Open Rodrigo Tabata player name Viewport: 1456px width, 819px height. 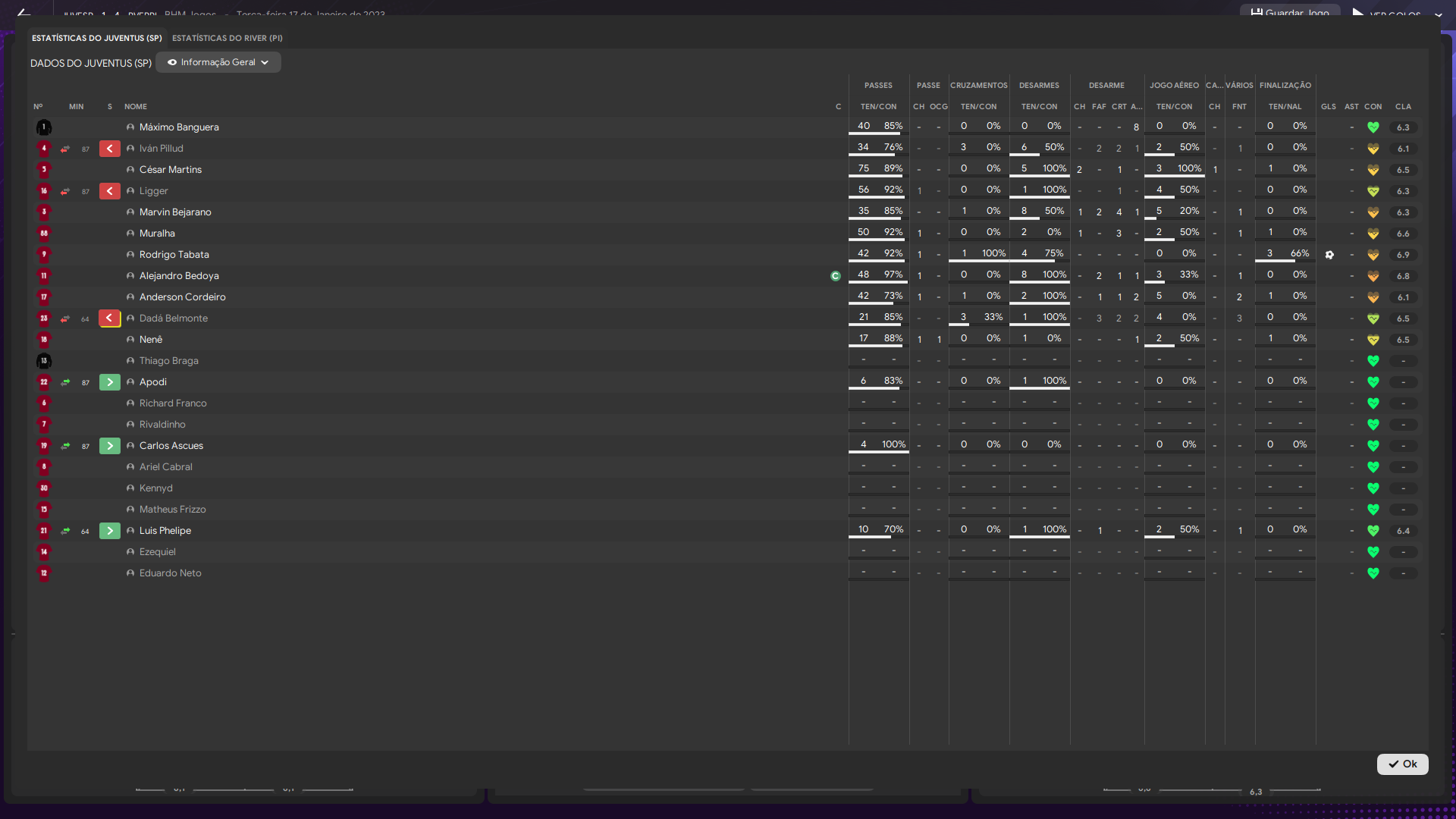pos(174,255)
